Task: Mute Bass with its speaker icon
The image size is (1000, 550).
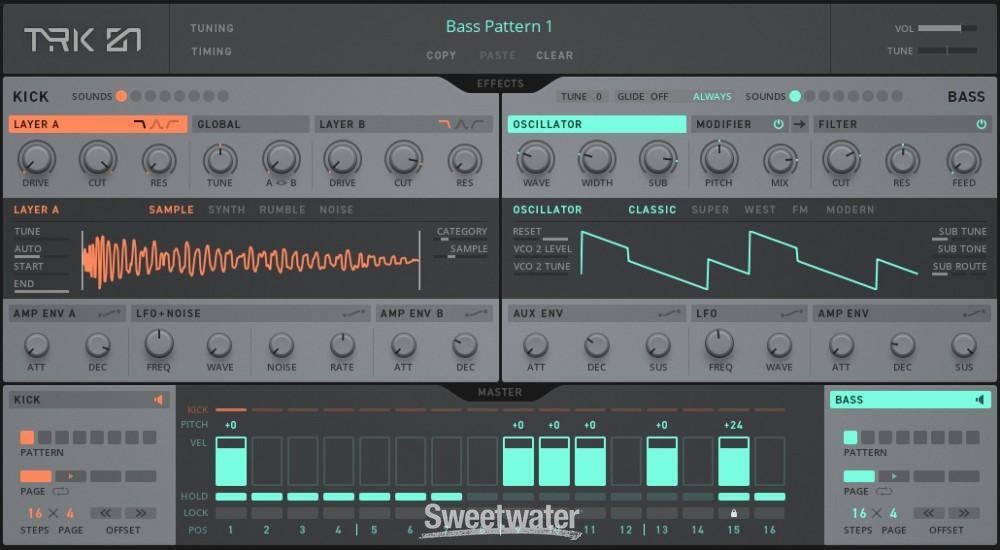Action: coord(980,400)
